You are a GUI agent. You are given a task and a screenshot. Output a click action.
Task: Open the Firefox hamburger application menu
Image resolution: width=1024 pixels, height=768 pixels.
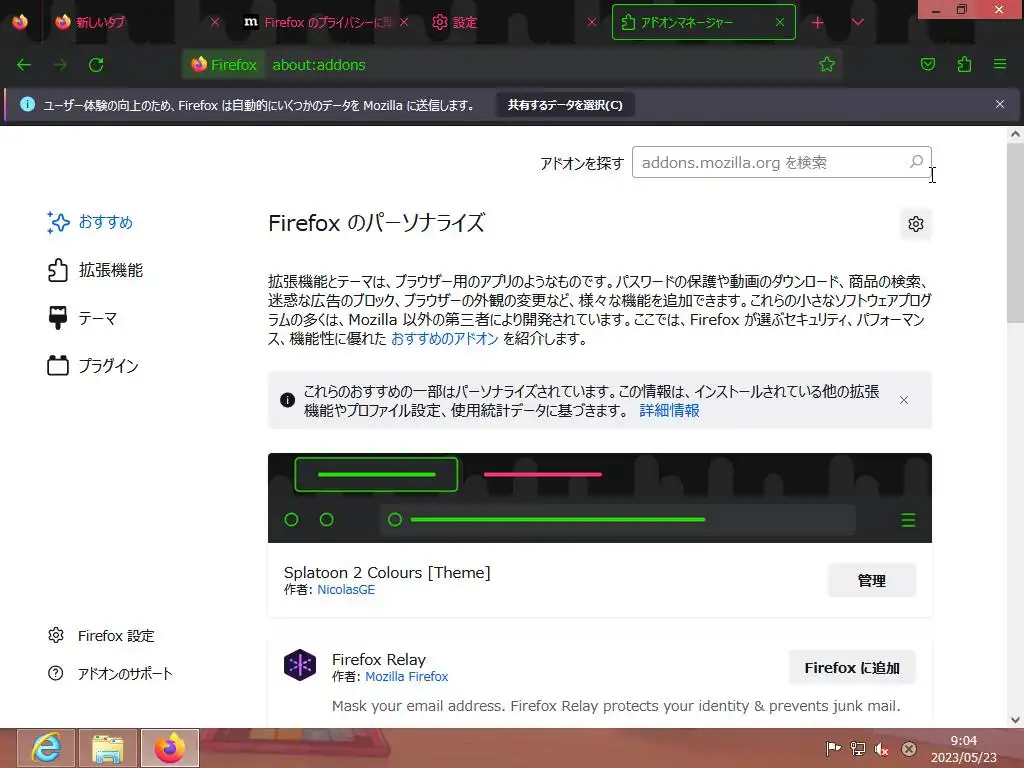(x=999, y=64)
